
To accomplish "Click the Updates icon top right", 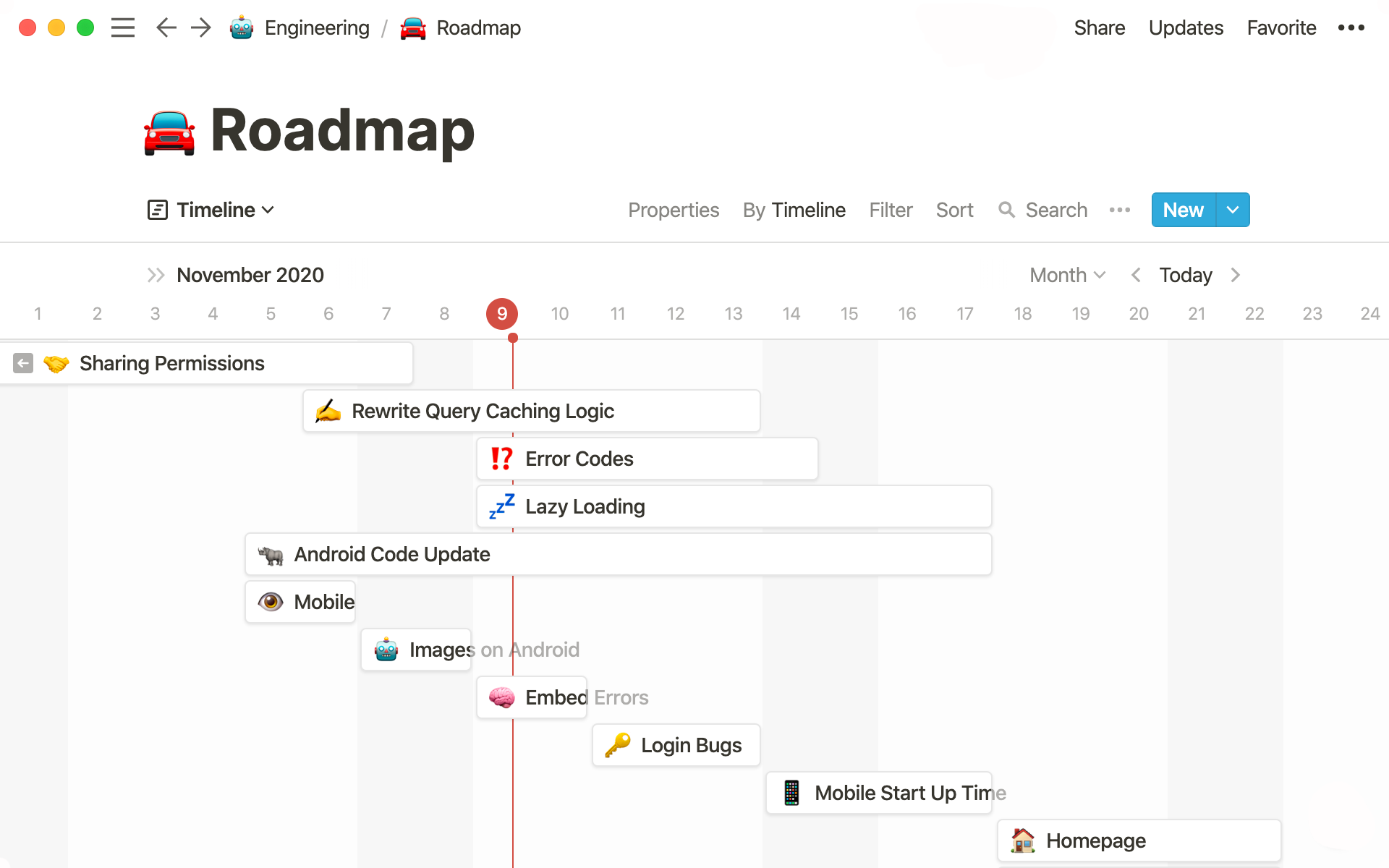I will [x=1184, y=27].
